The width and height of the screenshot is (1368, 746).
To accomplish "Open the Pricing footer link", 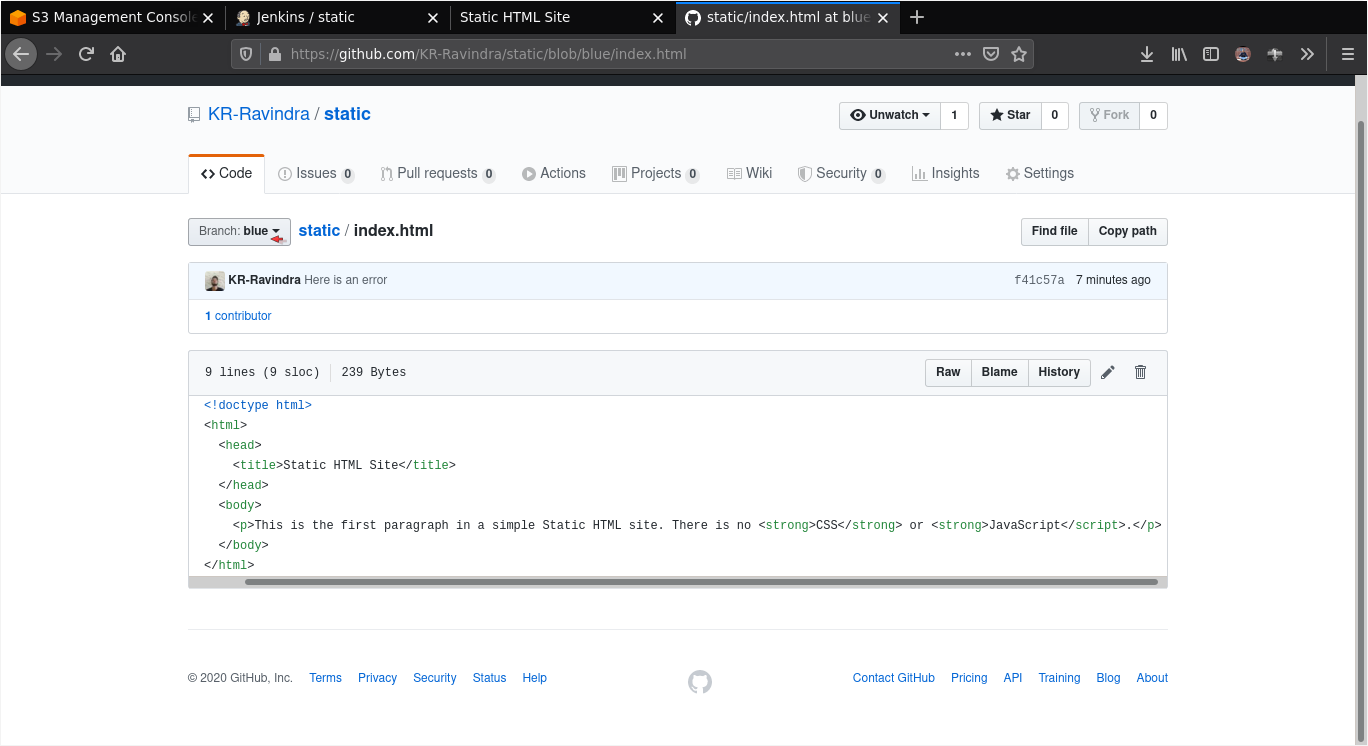I will tap(969, 678).
